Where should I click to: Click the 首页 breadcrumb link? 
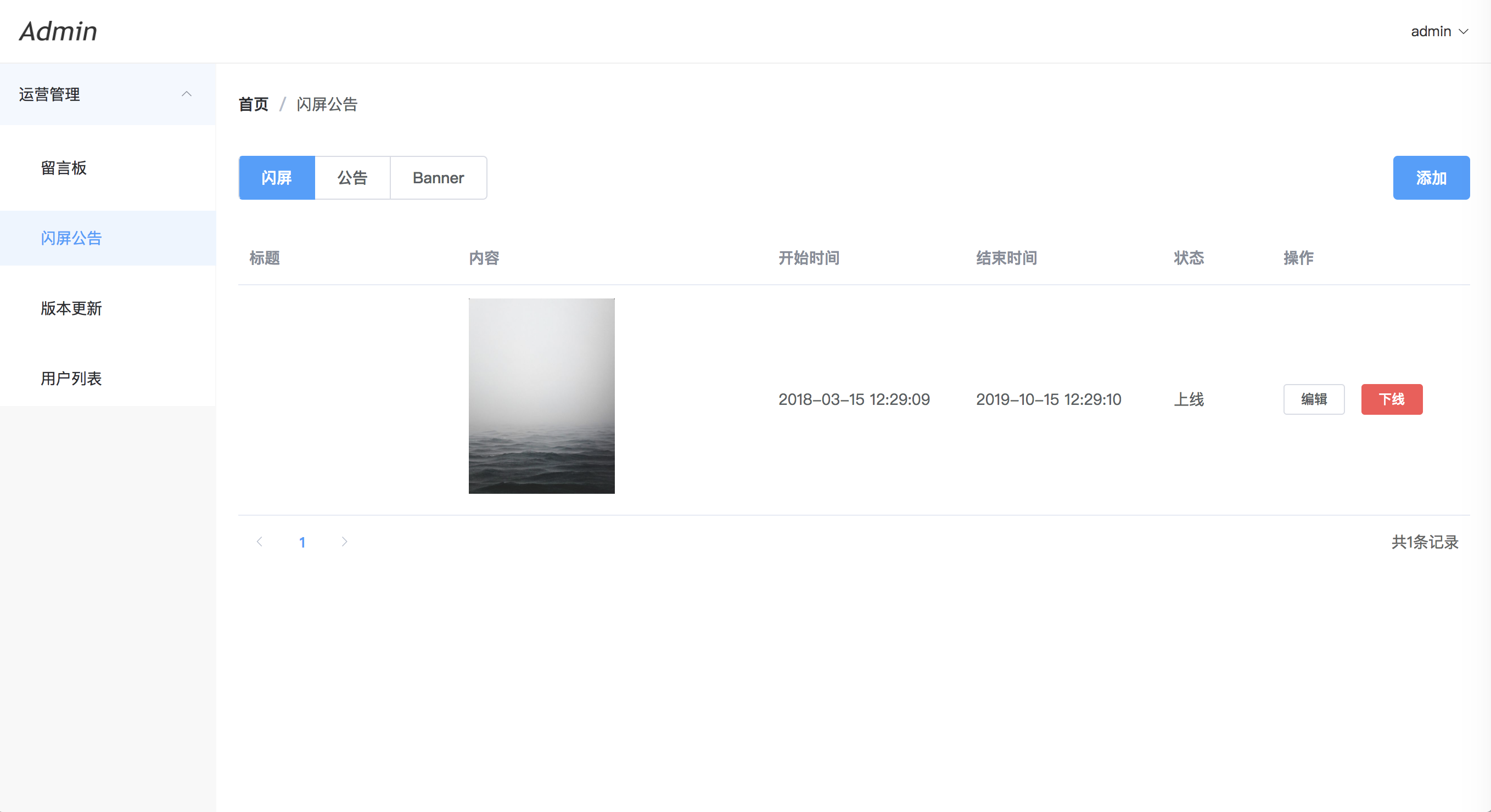click(254, 104)
